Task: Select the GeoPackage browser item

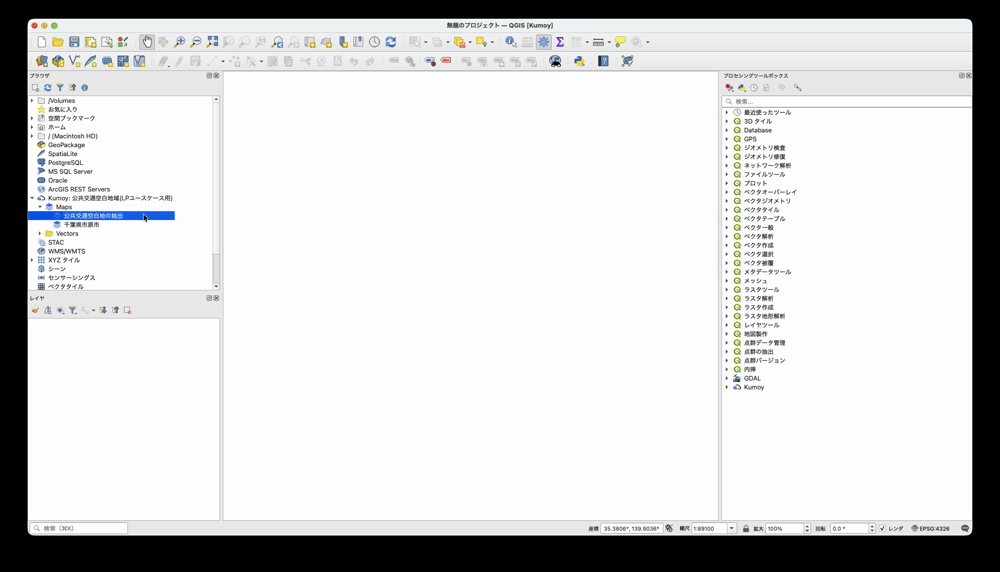Action: pos(66,145)
